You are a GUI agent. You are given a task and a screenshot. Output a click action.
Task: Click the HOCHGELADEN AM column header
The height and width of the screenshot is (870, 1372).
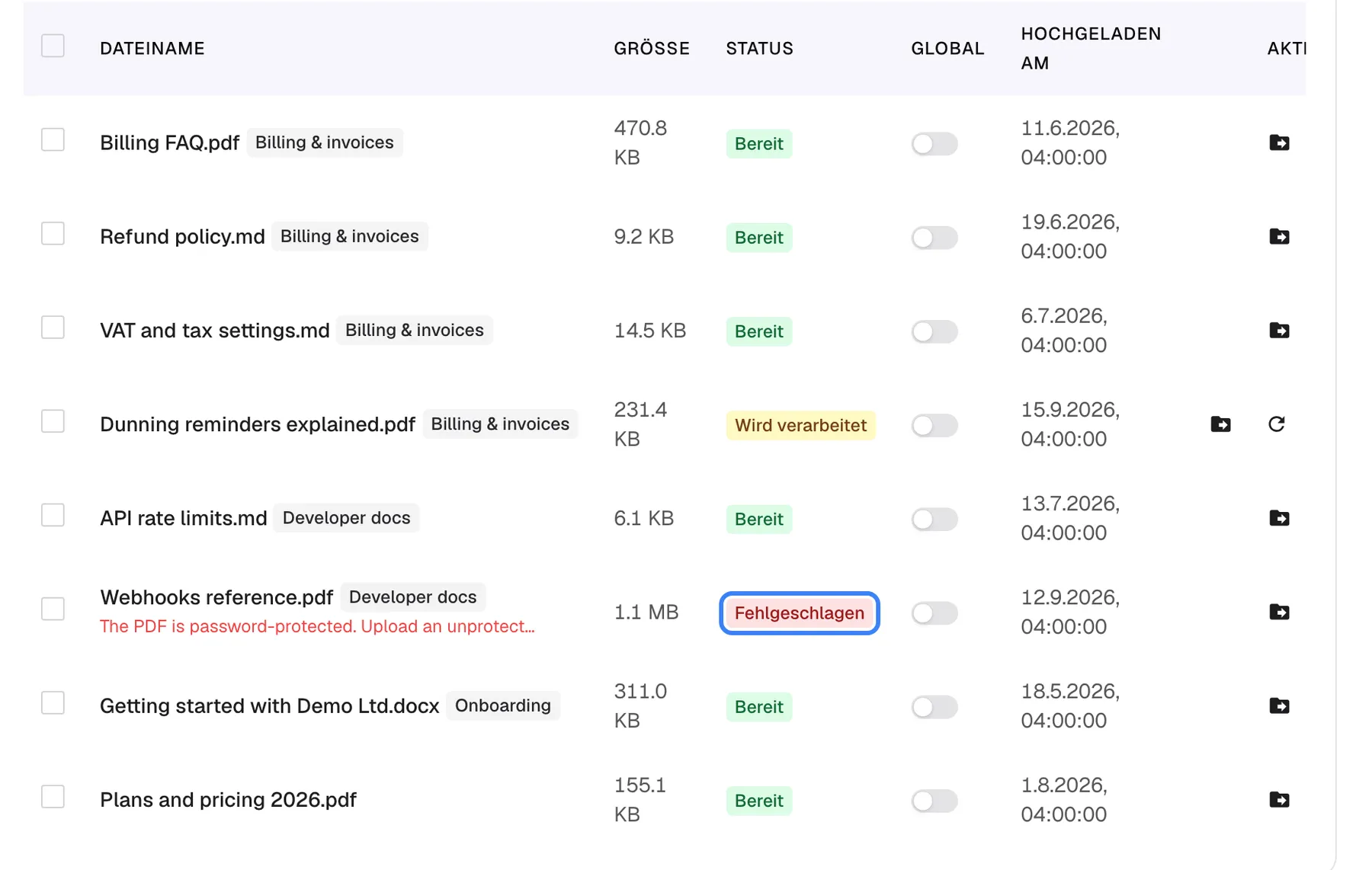tap(1091, 48)
